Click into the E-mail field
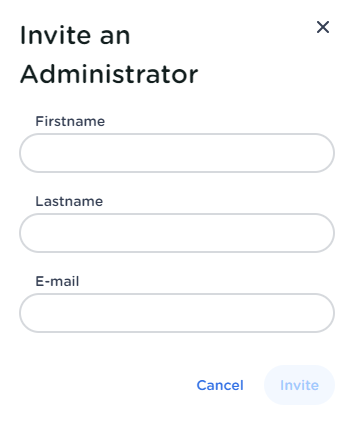This screenshot has height=422, width=361. coord(177,313)
